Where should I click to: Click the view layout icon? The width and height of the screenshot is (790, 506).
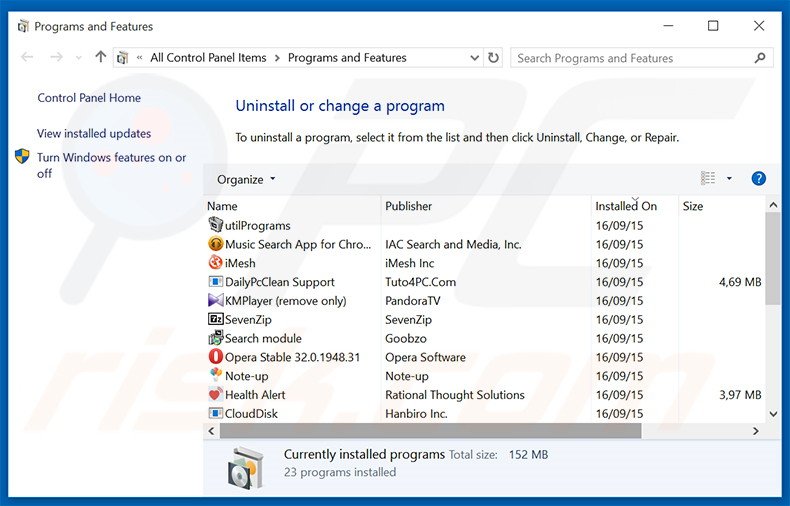click(708, 178)
